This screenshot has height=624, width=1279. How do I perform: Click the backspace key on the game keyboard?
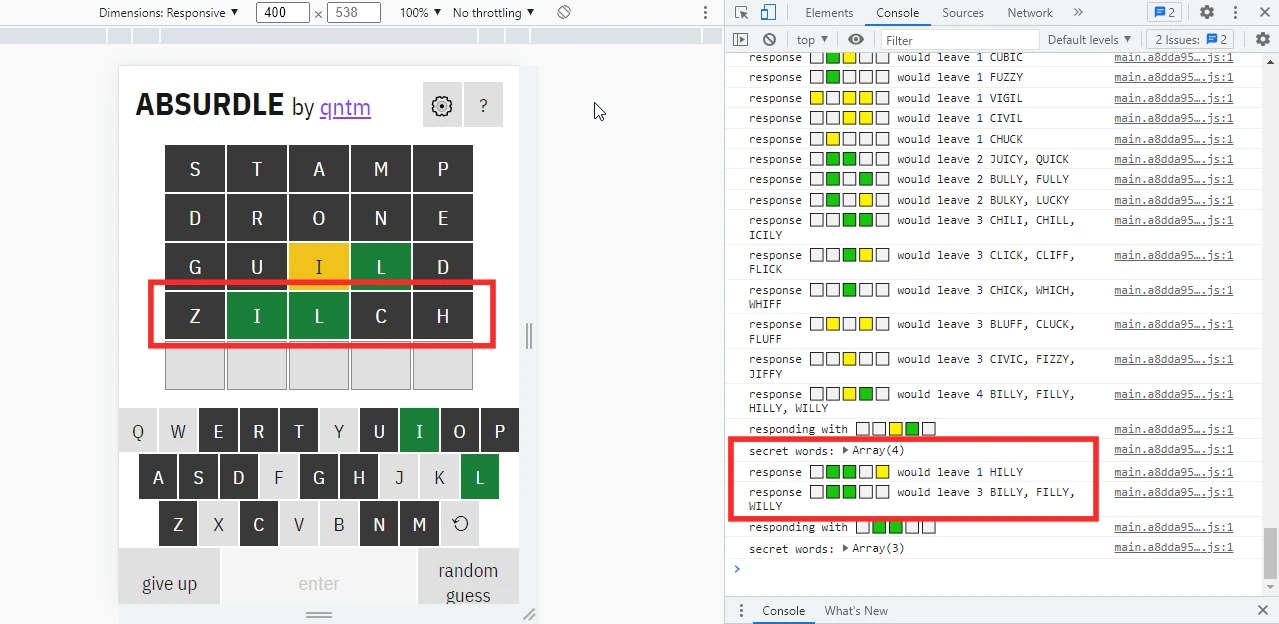[x=460, y=524]
